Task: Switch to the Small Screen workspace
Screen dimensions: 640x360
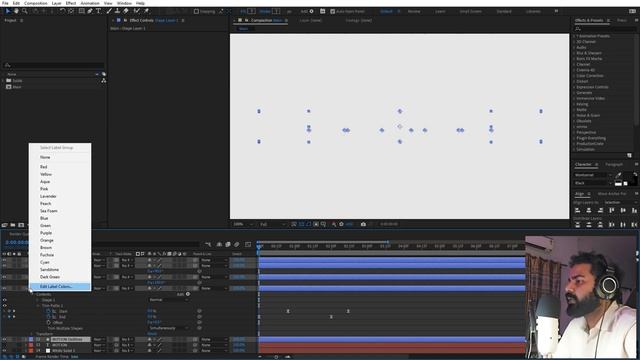Action: [470, 11]
